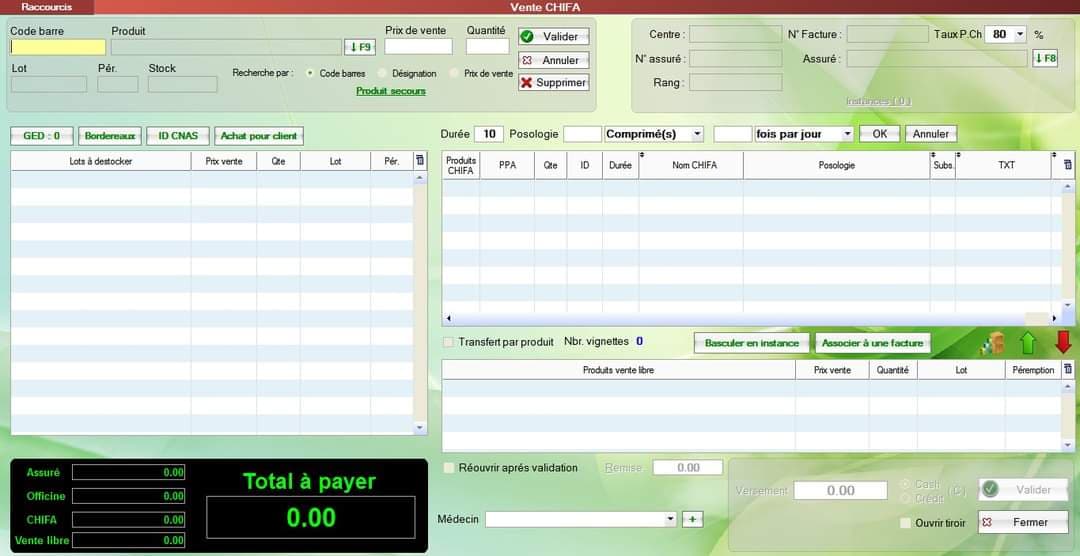
Task: Click trash icon in Produits CHIFA table header
Action: [x=1068, y=165]
